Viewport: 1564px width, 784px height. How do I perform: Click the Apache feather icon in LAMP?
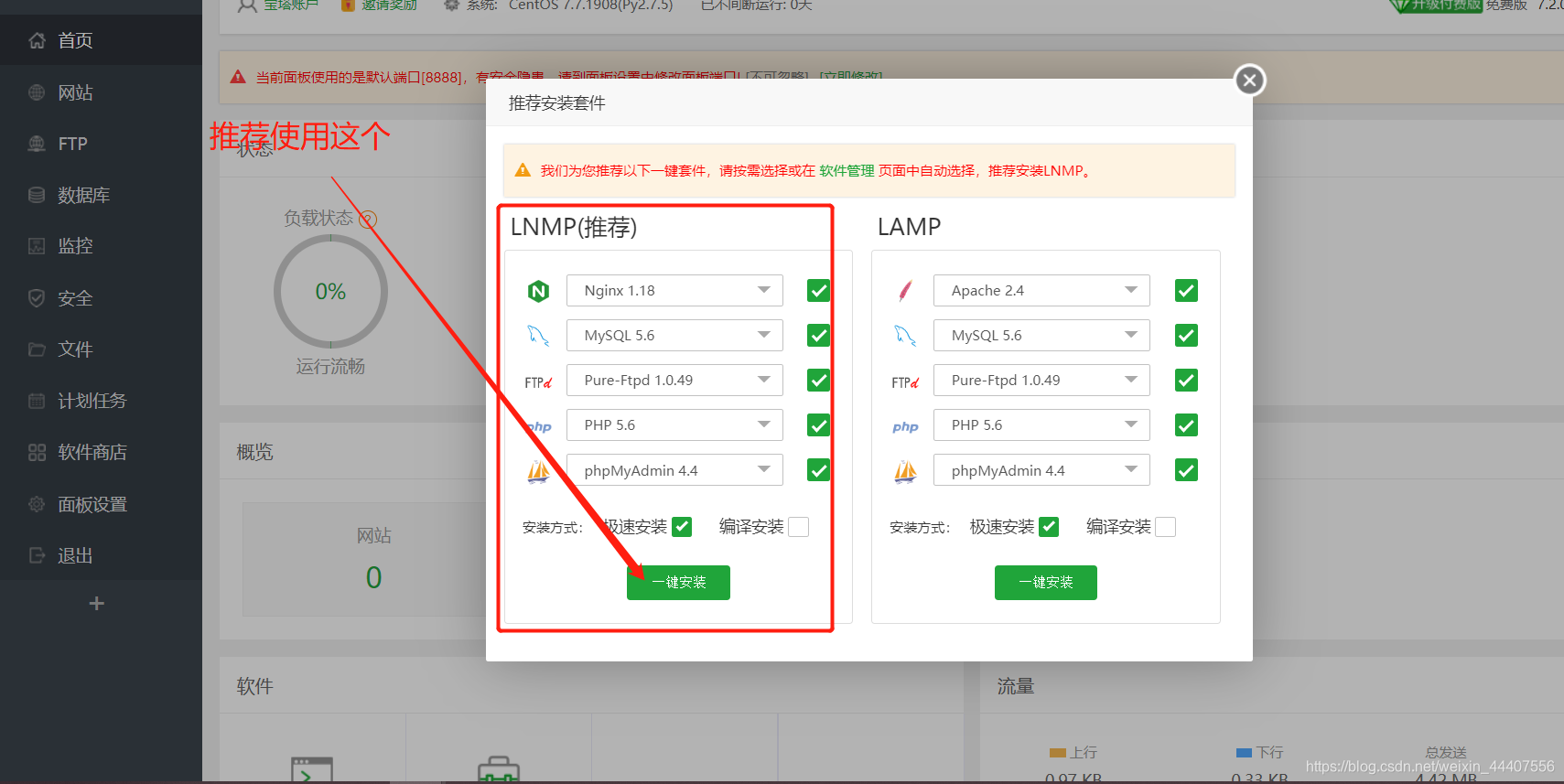[905, 291]
